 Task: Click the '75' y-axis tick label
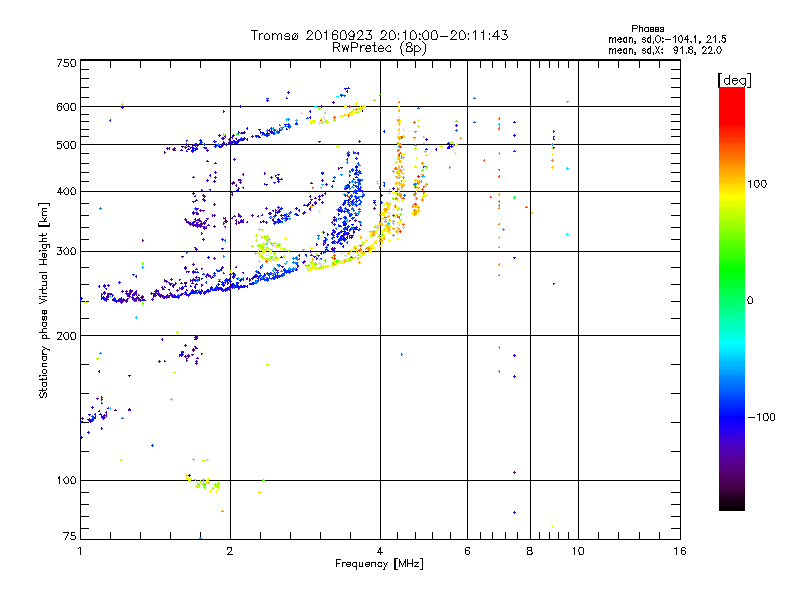(x=70, y=536)
